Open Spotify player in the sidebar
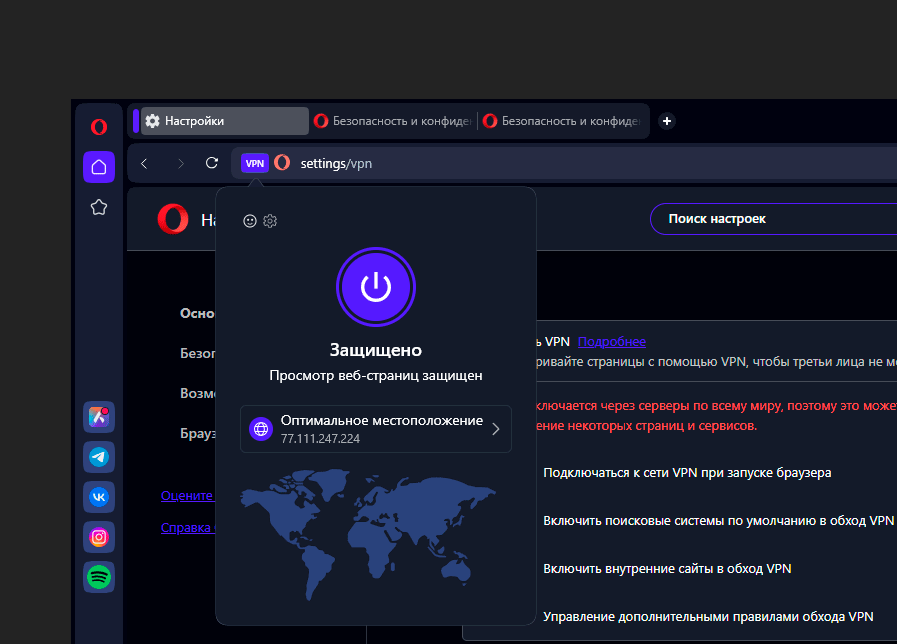This screenshot has width=897, height=644. coord(99,577)
